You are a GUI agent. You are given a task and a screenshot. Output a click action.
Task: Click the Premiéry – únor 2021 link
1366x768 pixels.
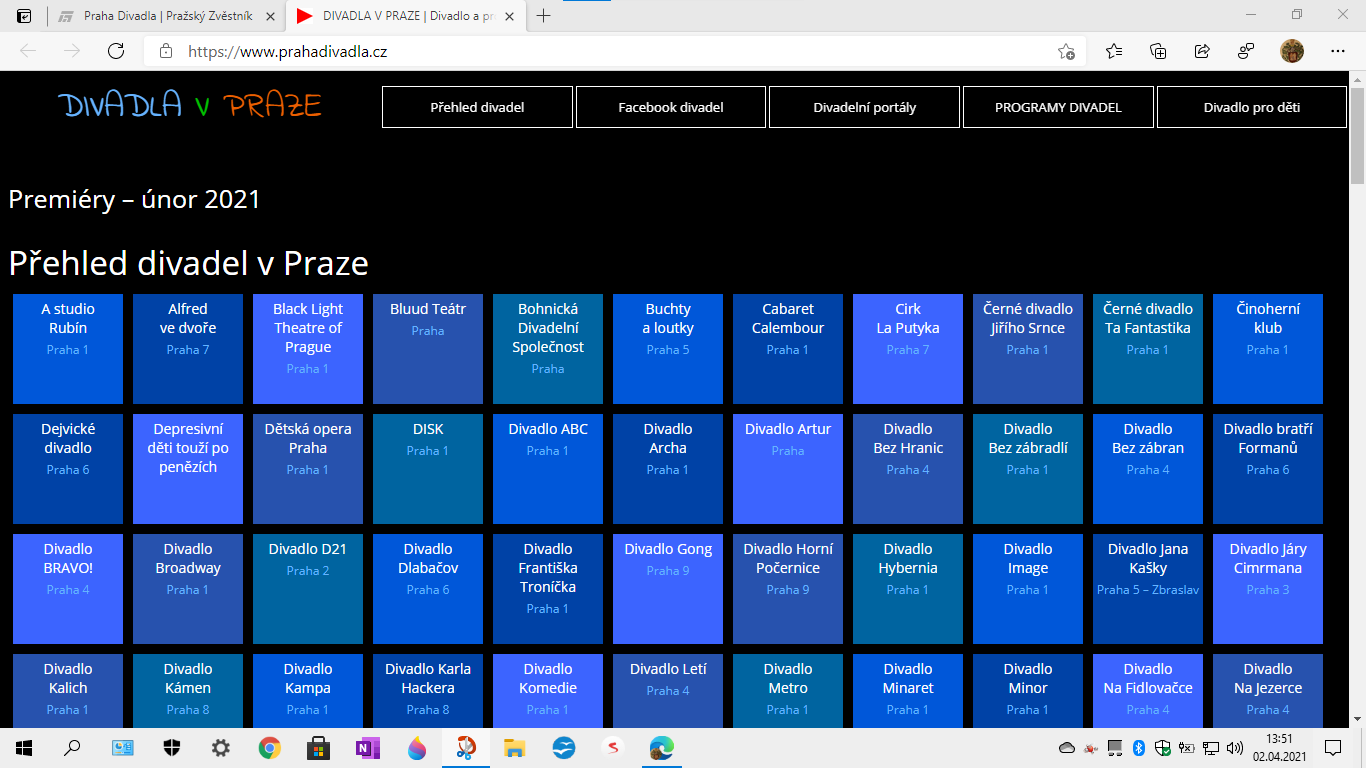(134, 199)
